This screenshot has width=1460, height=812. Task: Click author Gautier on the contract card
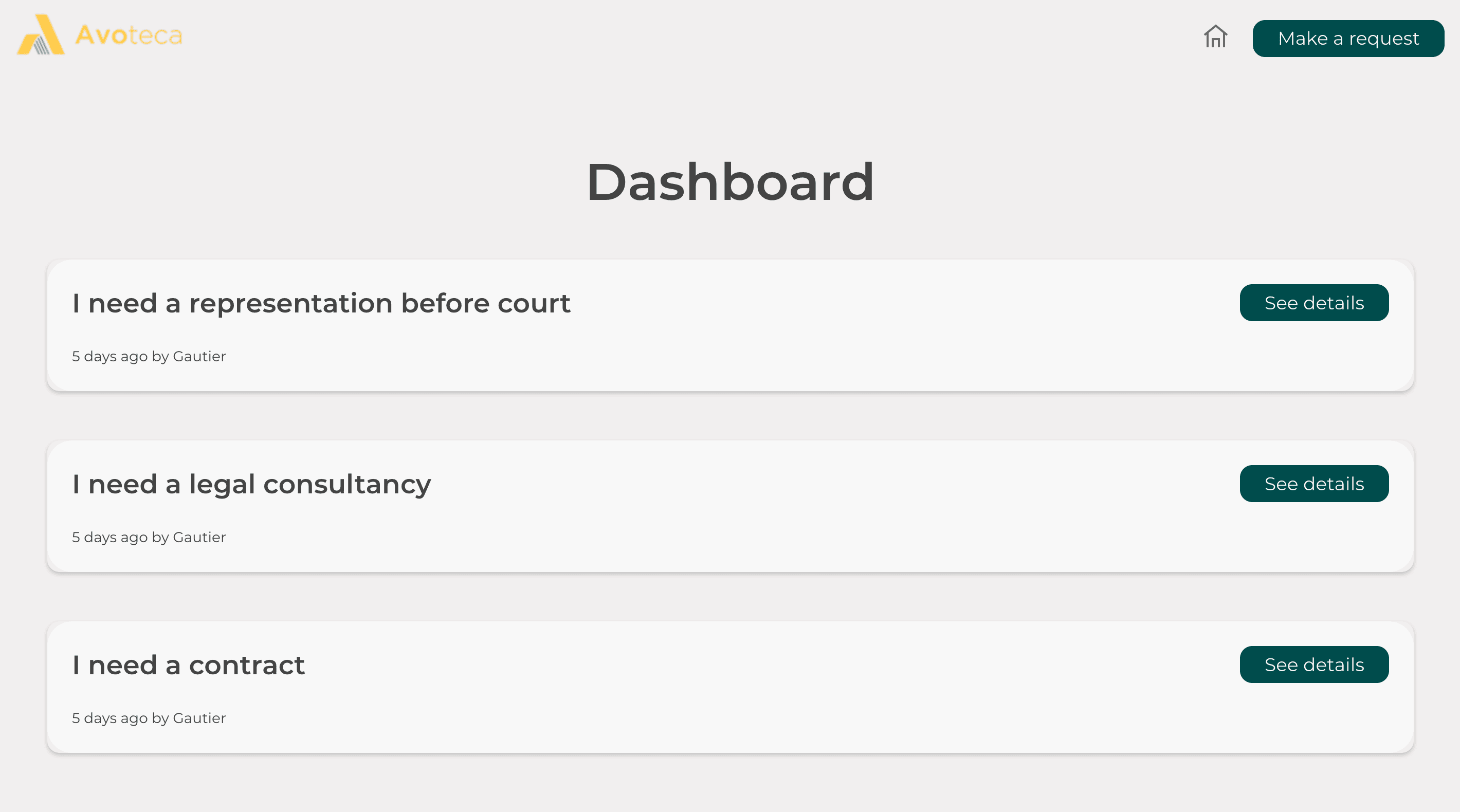click(199, 717)
